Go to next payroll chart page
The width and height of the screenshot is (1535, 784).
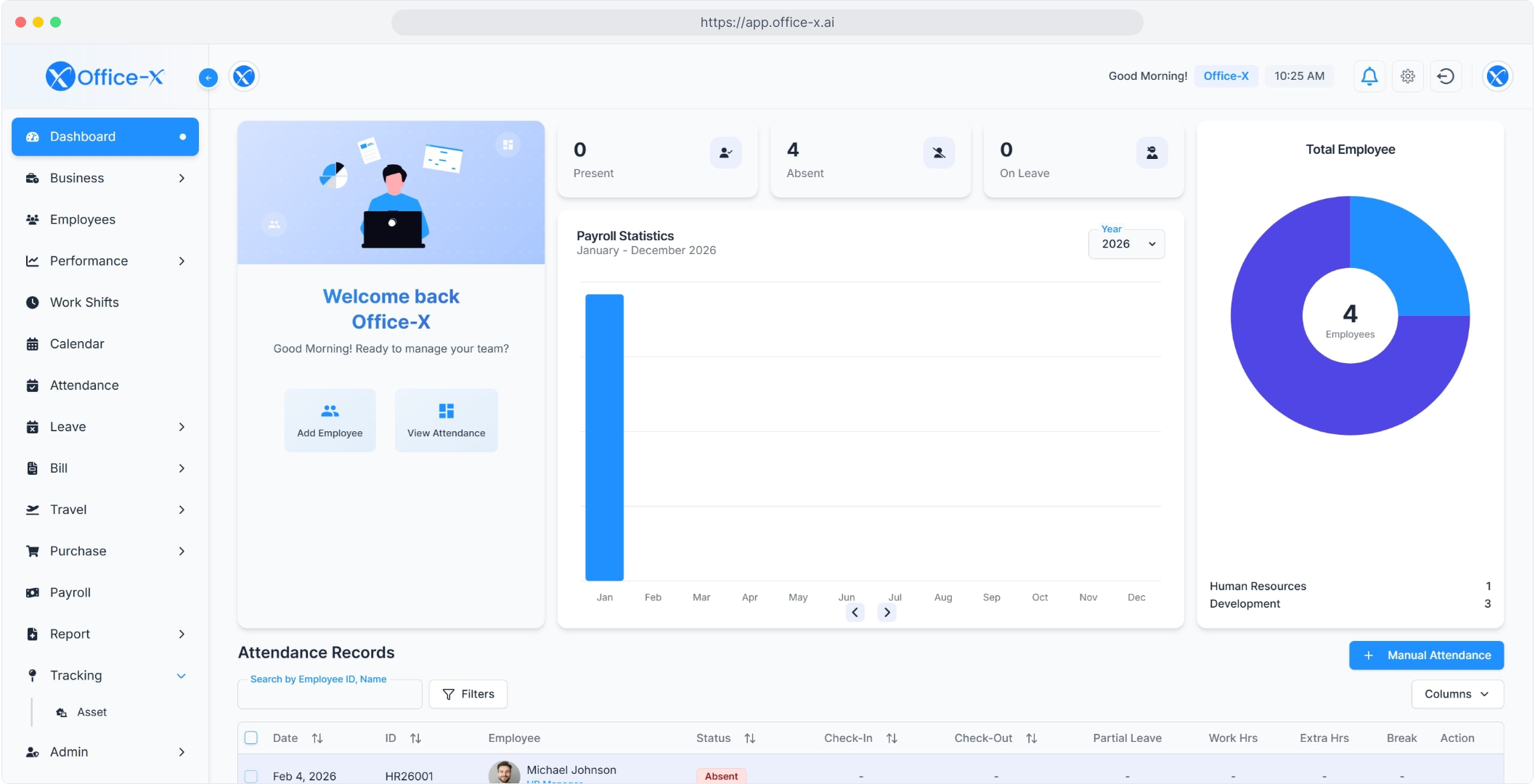click(887, 613)
